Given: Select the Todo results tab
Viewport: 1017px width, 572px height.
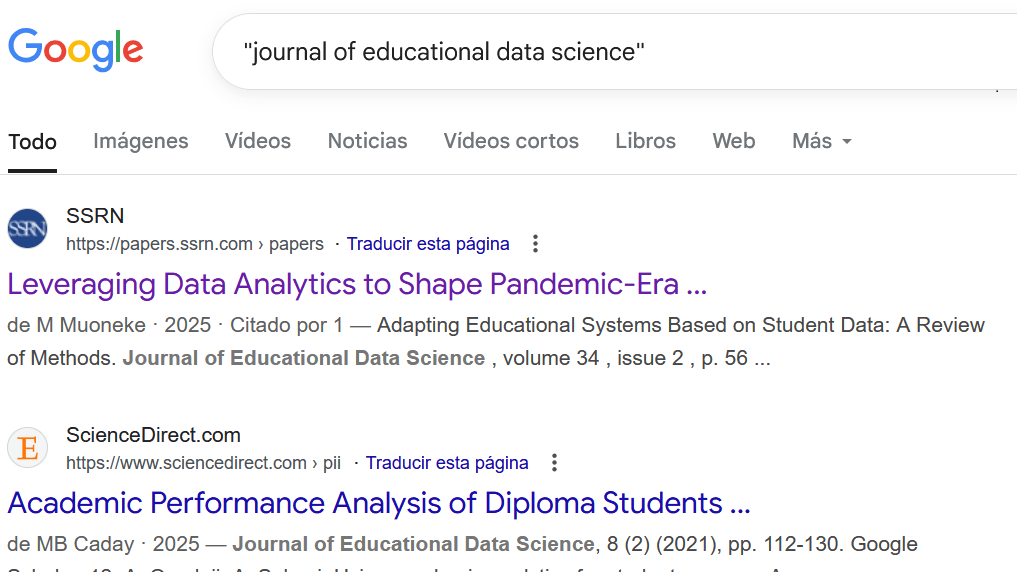Looking at the screenshot, I should 32,141.
